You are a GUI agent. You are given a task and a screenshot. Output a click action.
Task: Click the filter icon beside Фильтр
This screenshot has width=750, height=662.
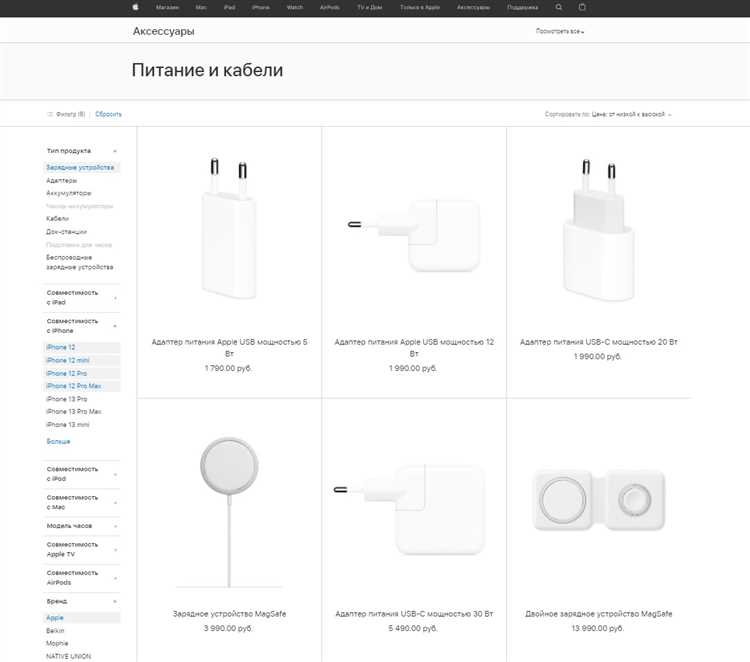[50, 114]
